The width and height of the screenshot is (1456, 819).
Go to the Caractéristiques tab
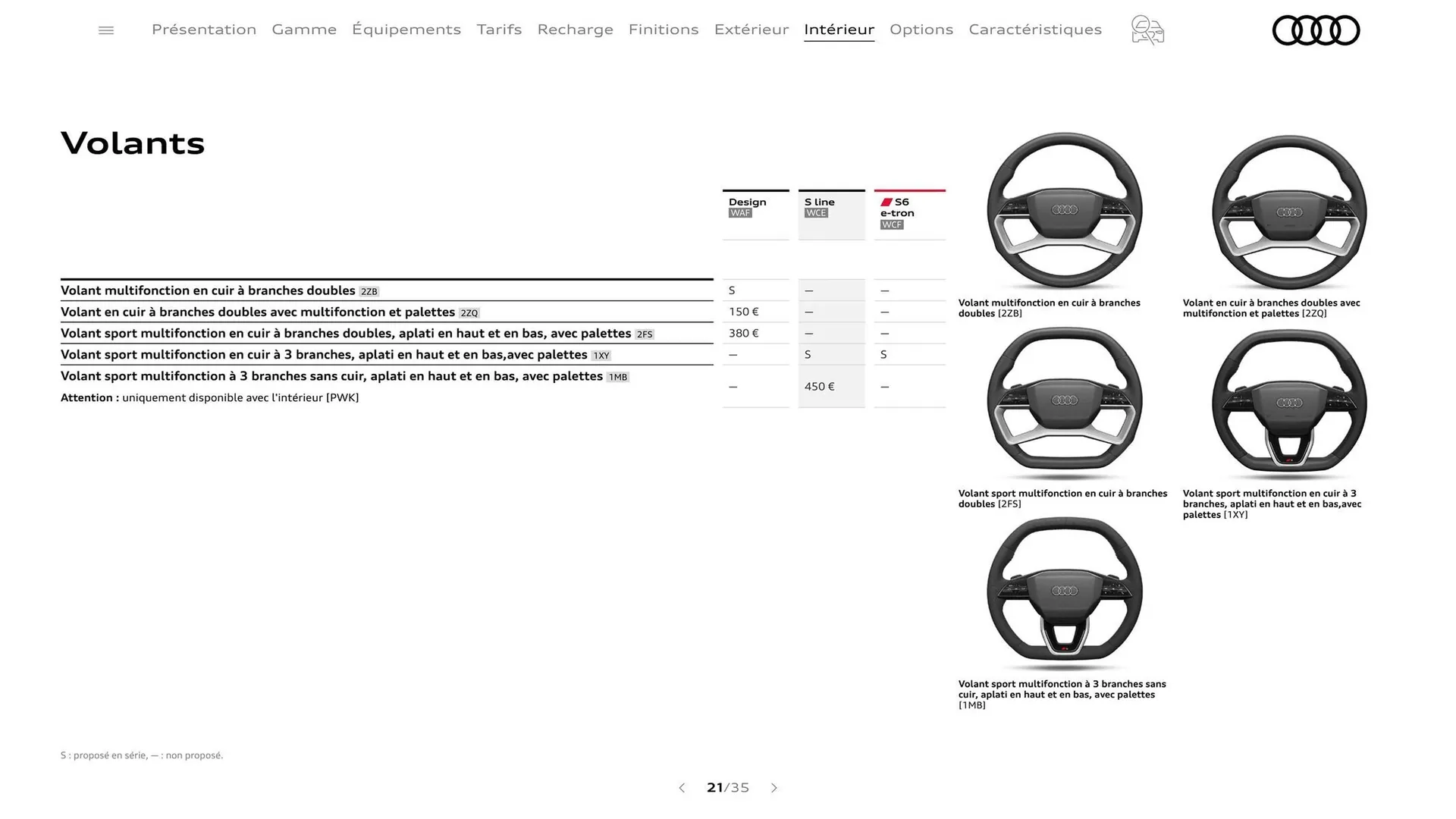coord(1035,30)
